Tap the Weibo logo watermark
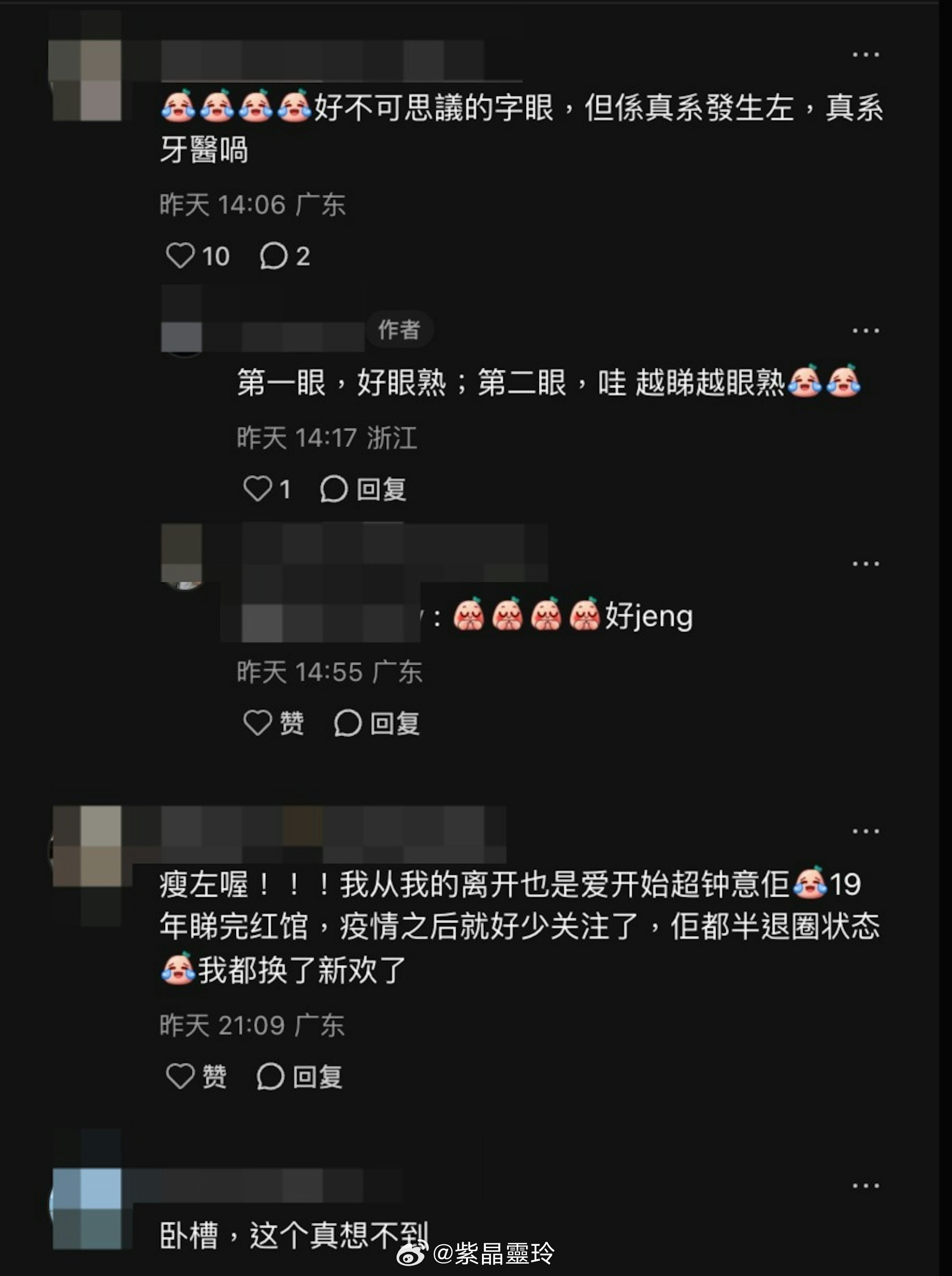The width and height of the screenshot is (952, 1276). click(413, 1253)
